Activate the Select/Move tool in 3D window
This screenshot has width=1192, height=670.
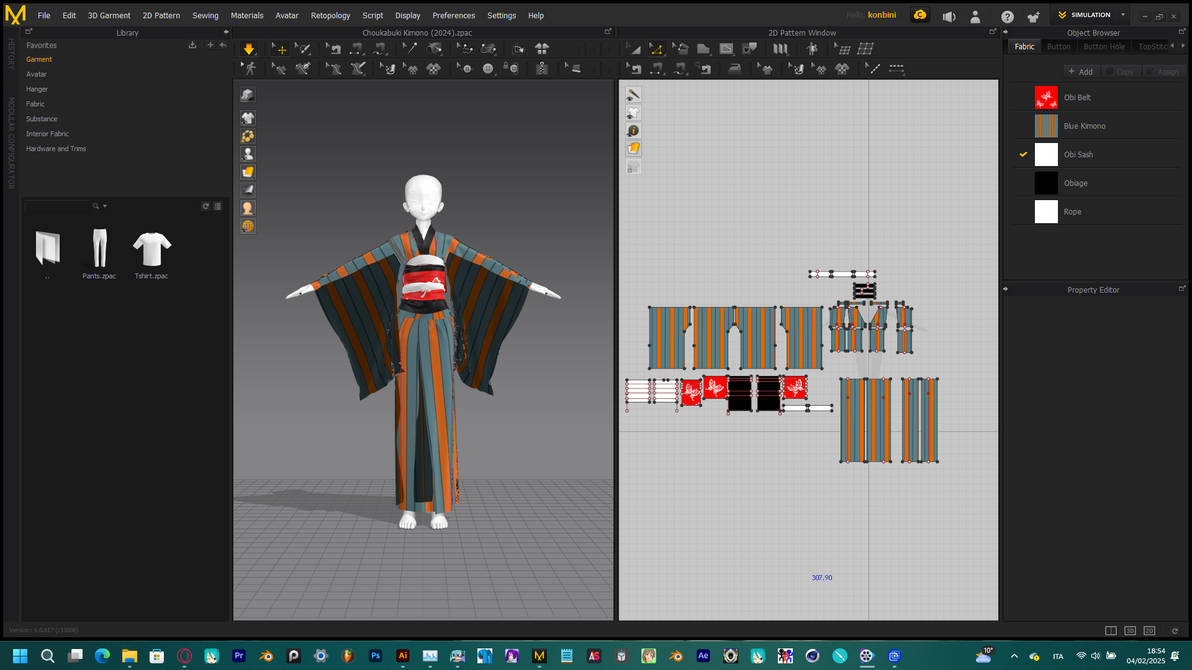point(280,48)
